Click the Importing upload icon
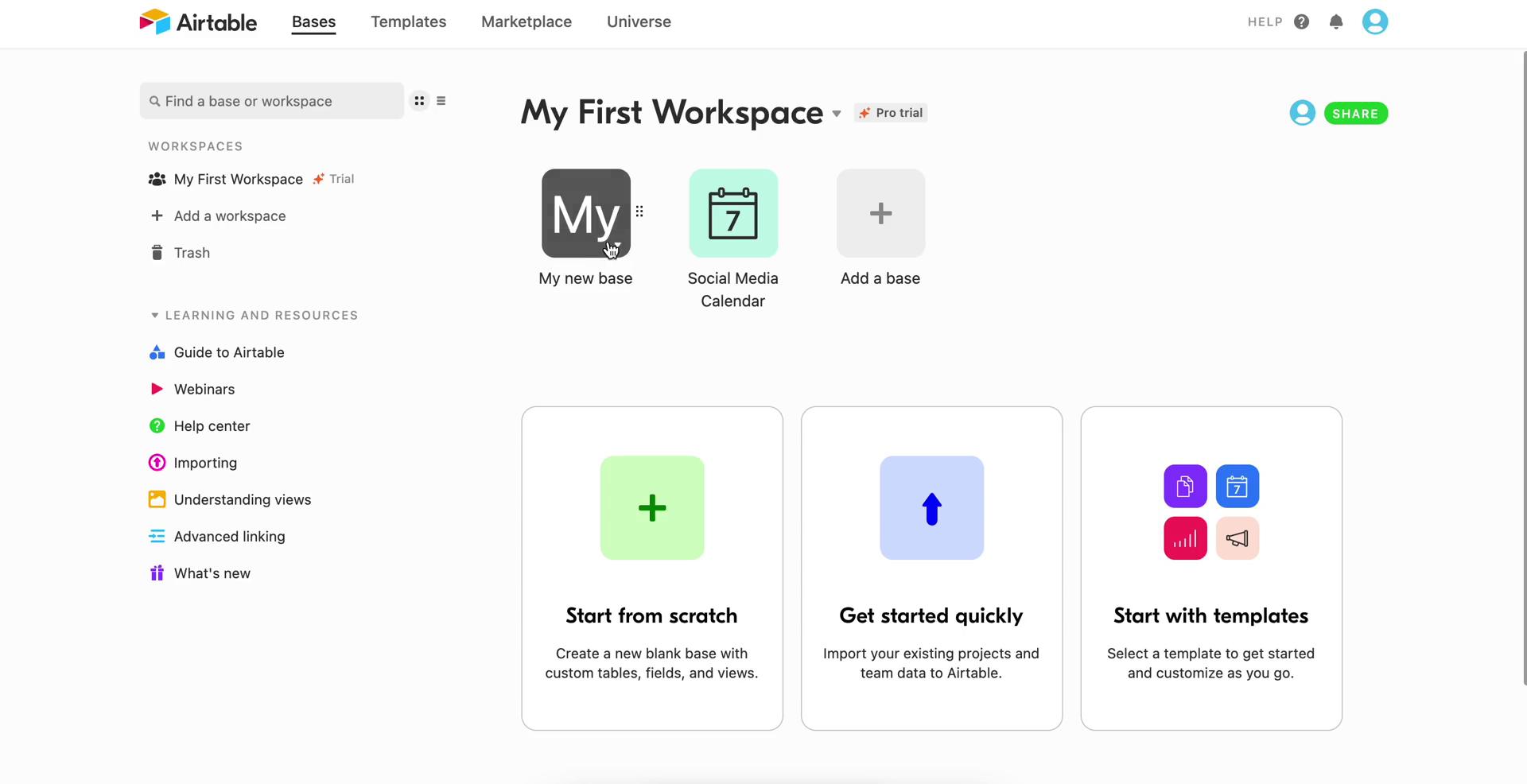Image resolution: width=1527 pixels, height=784 pixels. tap(157, 462)
